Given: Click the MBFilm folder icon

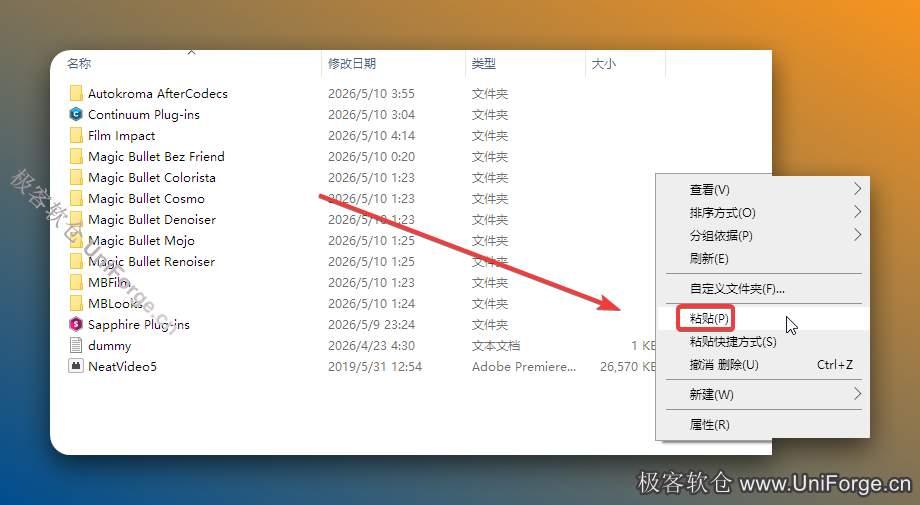Looking at the screenshot, I should point(76,283).
